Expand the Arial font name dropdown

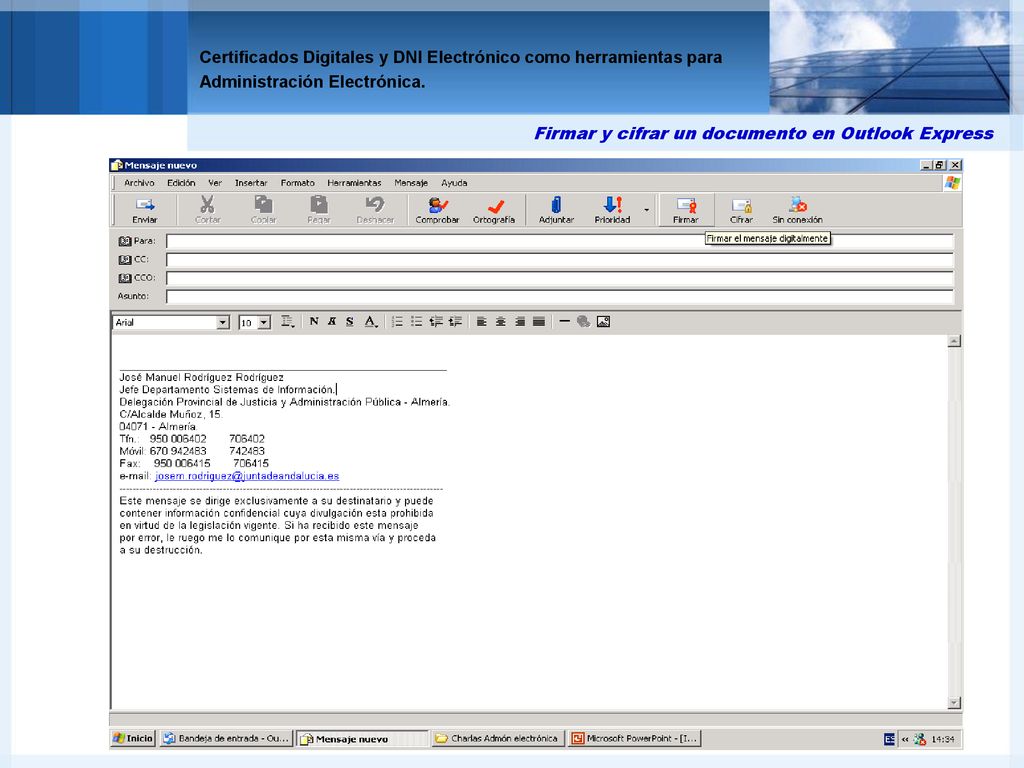click(223, 322)
